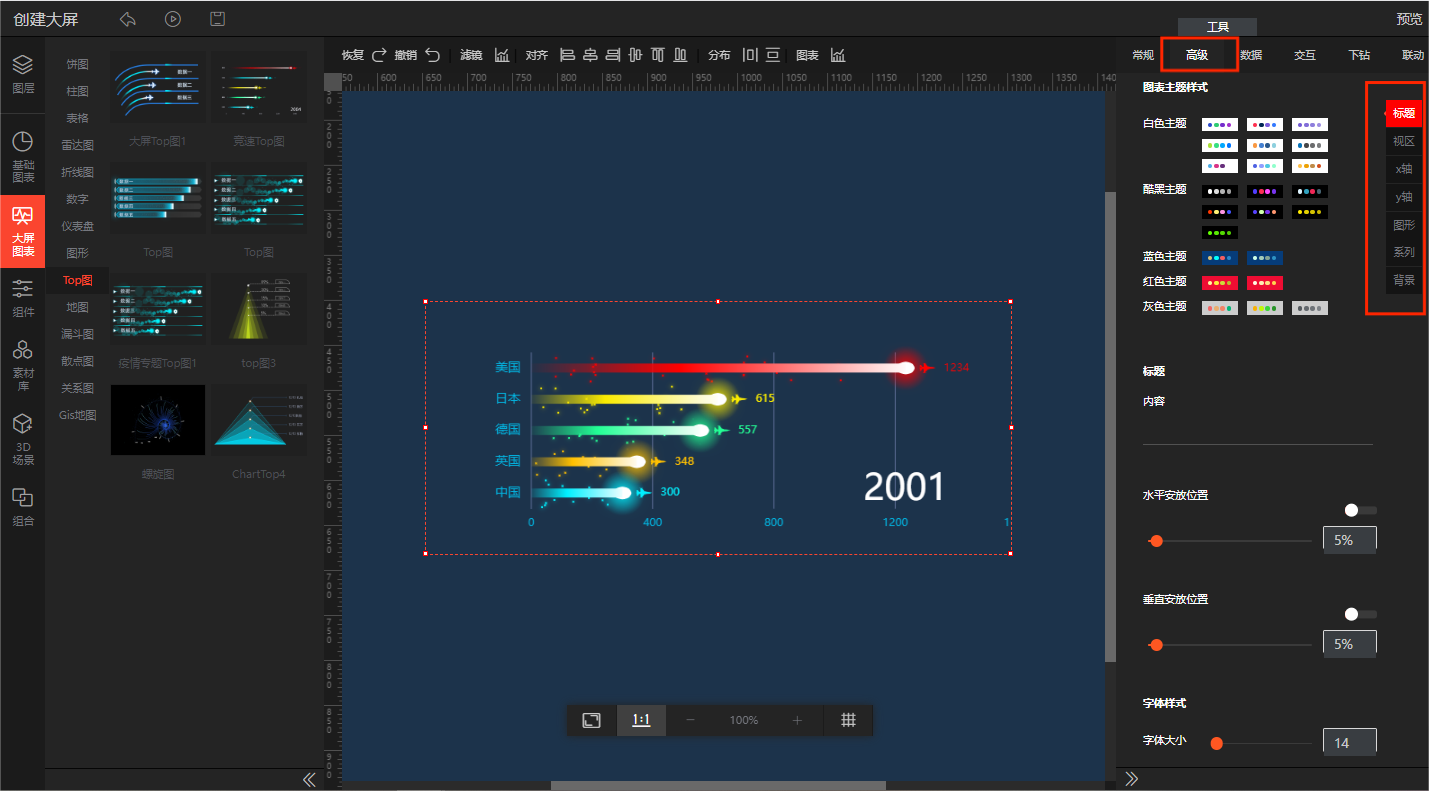This screenshot has height=791, width=1429.
Task: Pick the first 灰色主题 color swatch
Action: pos(1220,308)
